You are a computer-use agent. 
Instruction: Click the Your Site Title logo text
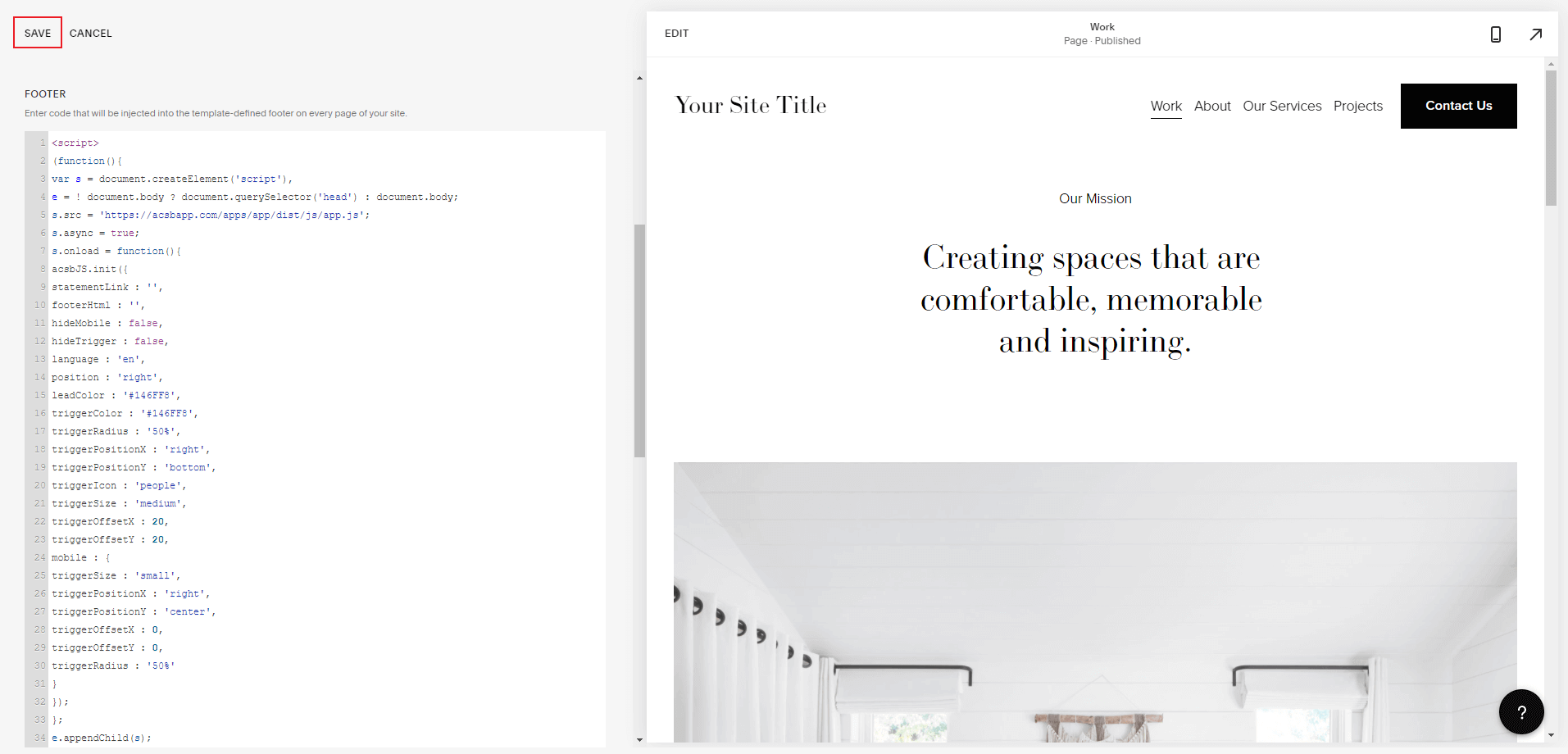(751, 105)
